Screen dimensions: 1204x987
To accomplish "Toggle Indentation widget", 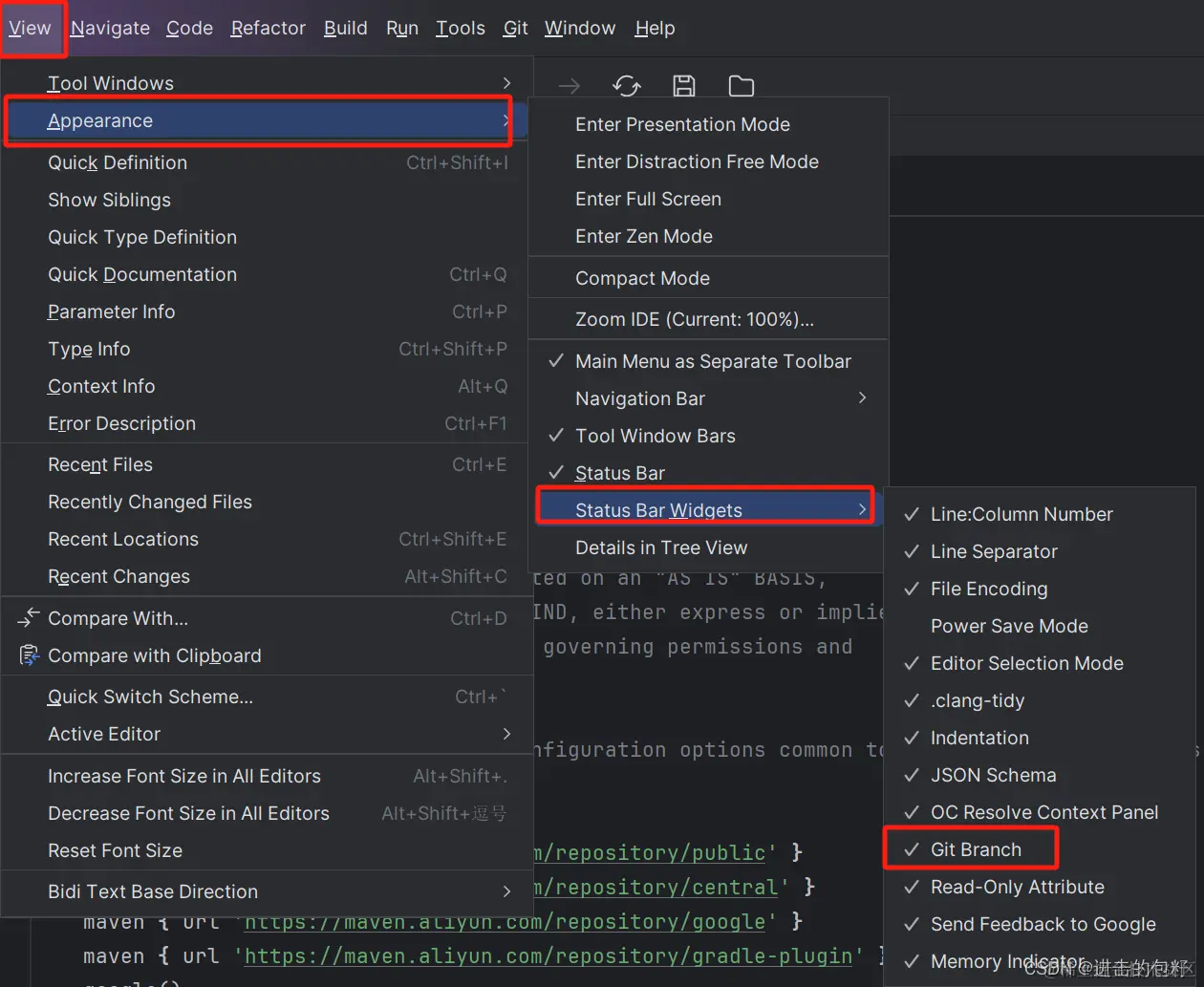I will (1040, 738).
